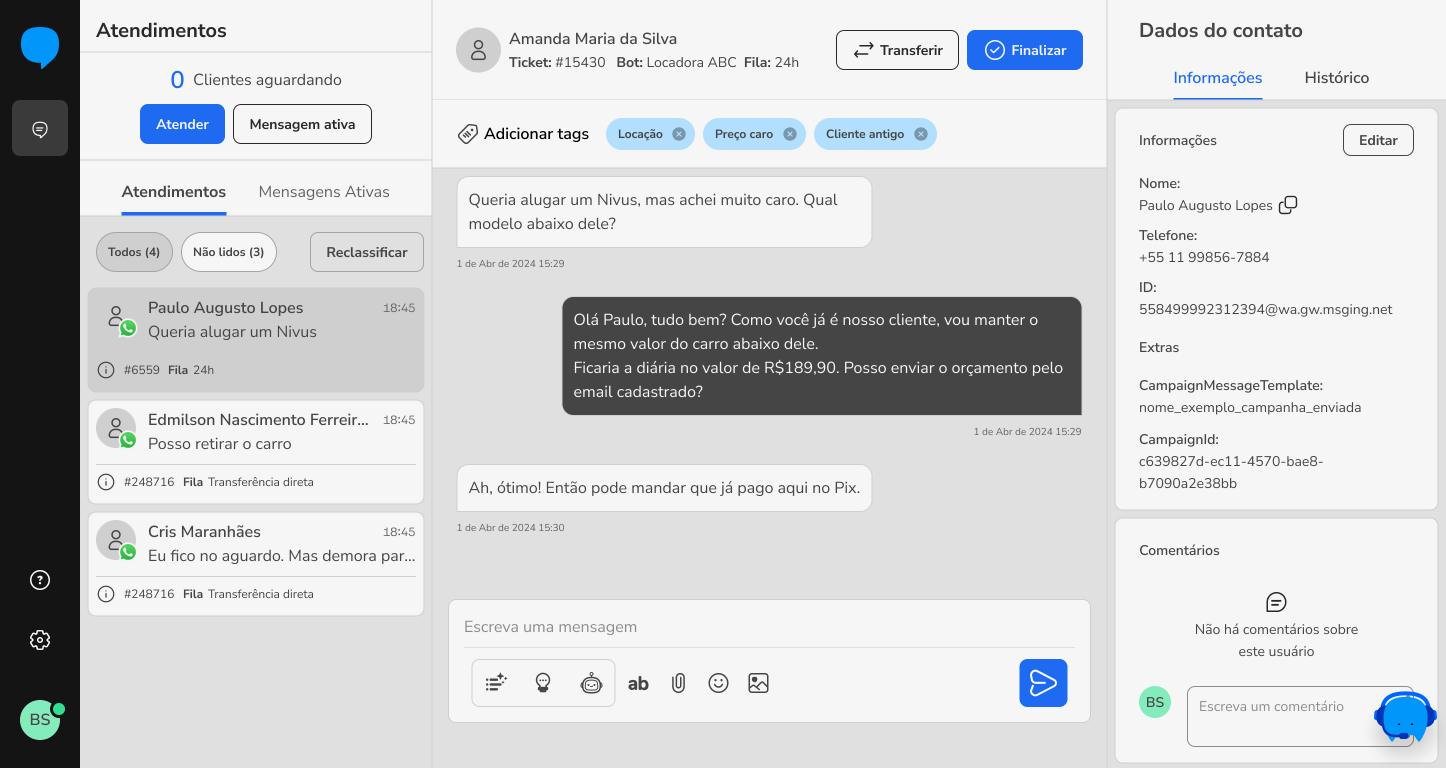Click Ticket #15430 in chat header

click(557, 62)
